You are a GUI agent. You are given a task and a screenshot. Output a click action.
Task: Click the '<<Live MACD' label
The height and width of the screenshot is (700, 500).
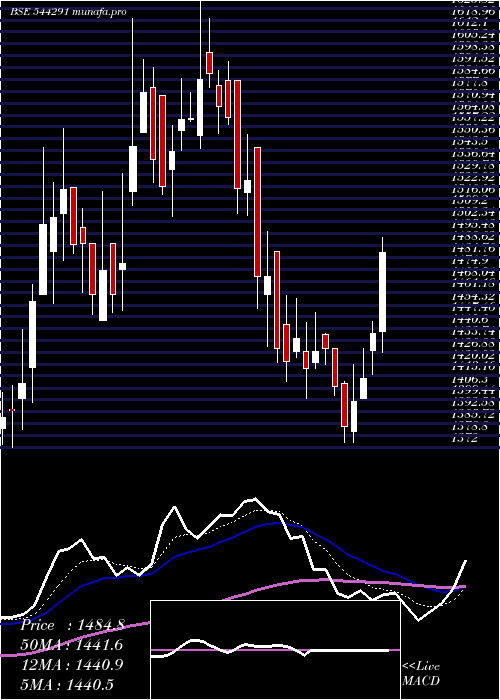click(421, 674)
